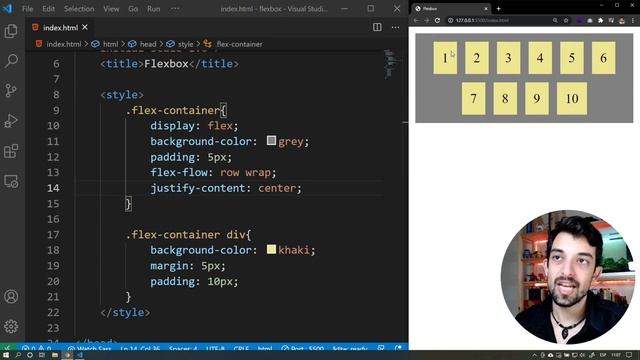Open the File menu

[x=28, y=9]
